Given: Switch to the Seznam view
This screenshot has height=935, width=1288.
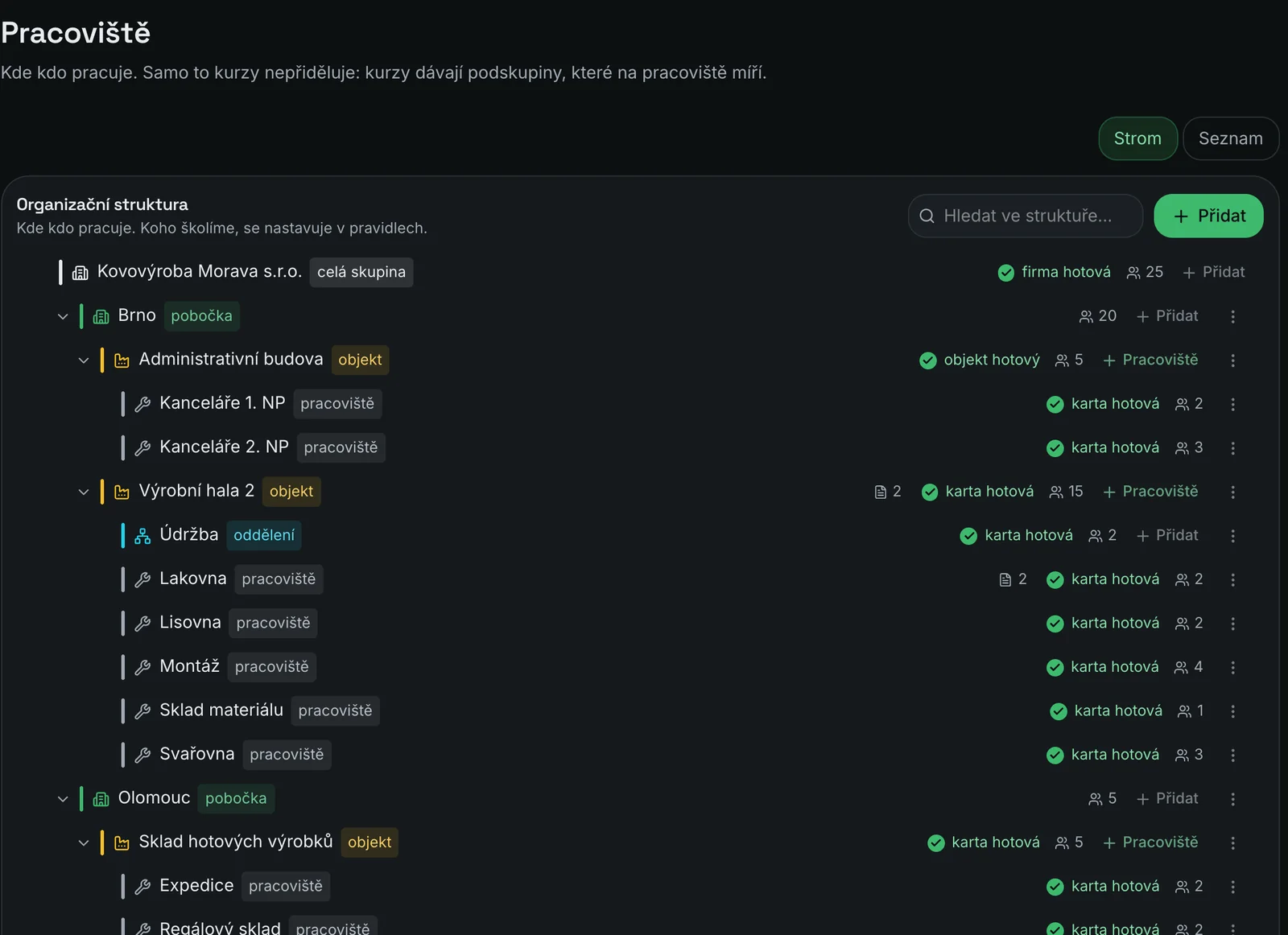Looking at the screenshot, I should coord(1231,138).
